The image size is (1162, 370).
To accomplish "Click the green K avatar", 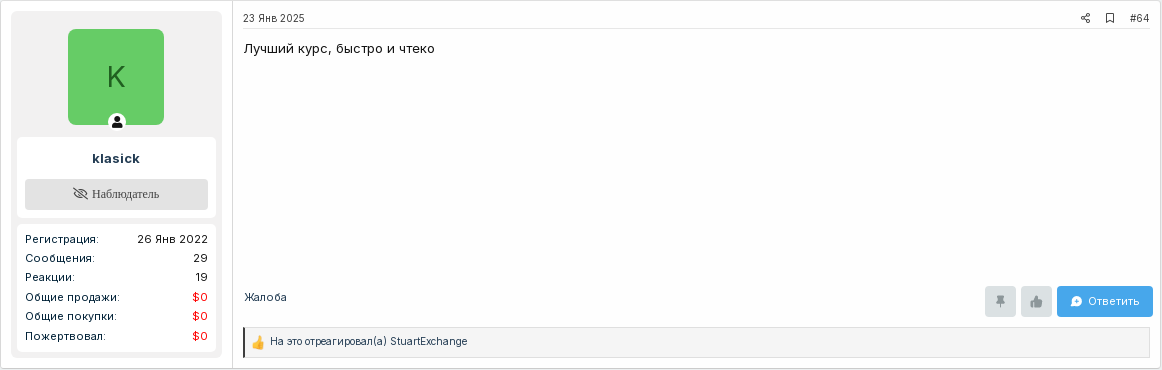I will point(116,77).
